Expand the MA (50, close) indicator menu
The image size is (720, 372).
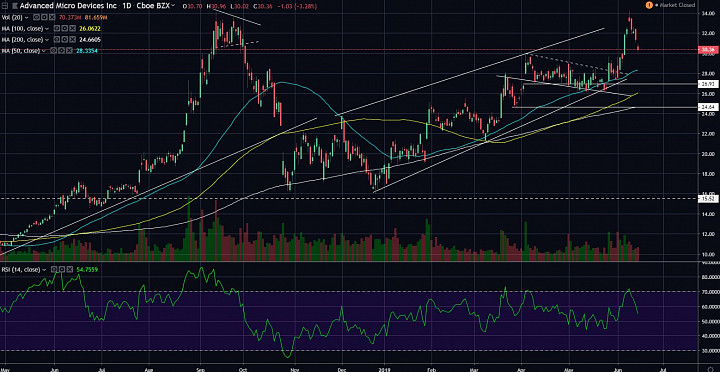coord(44,51)
